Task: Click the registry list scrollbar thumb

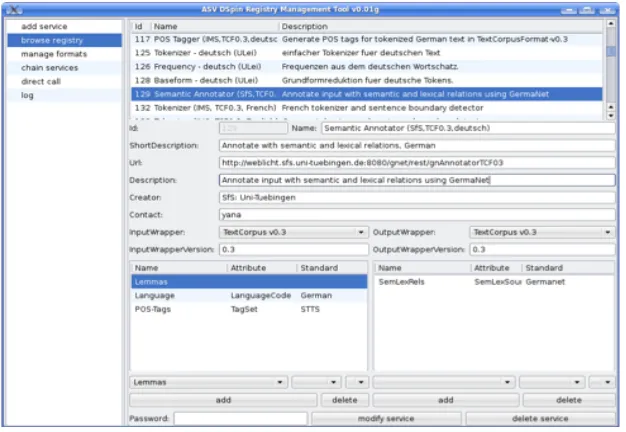Action: pyautogui.click(x=610, y=51)
